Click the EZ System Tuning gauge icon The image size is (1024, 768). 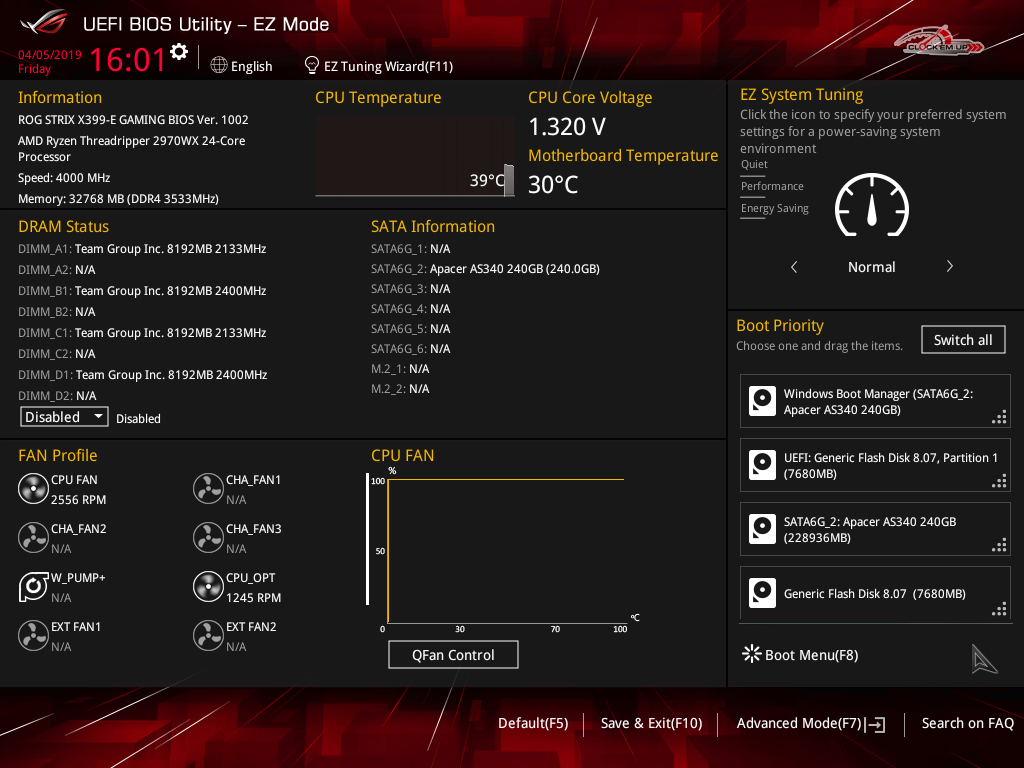click(871, 209)
